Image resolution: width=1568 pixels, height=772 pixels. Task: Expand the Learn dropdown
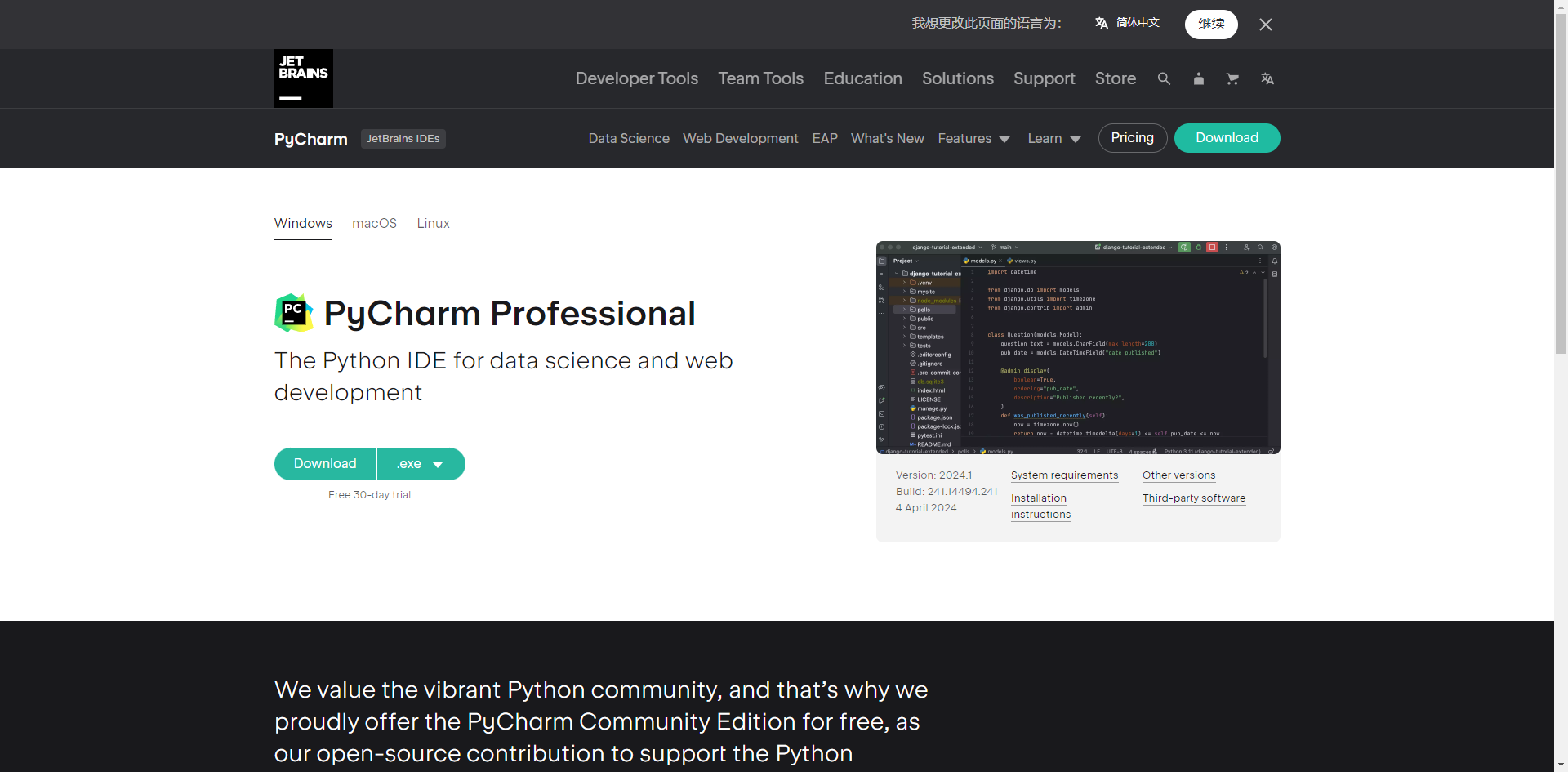pos(1053,138)
